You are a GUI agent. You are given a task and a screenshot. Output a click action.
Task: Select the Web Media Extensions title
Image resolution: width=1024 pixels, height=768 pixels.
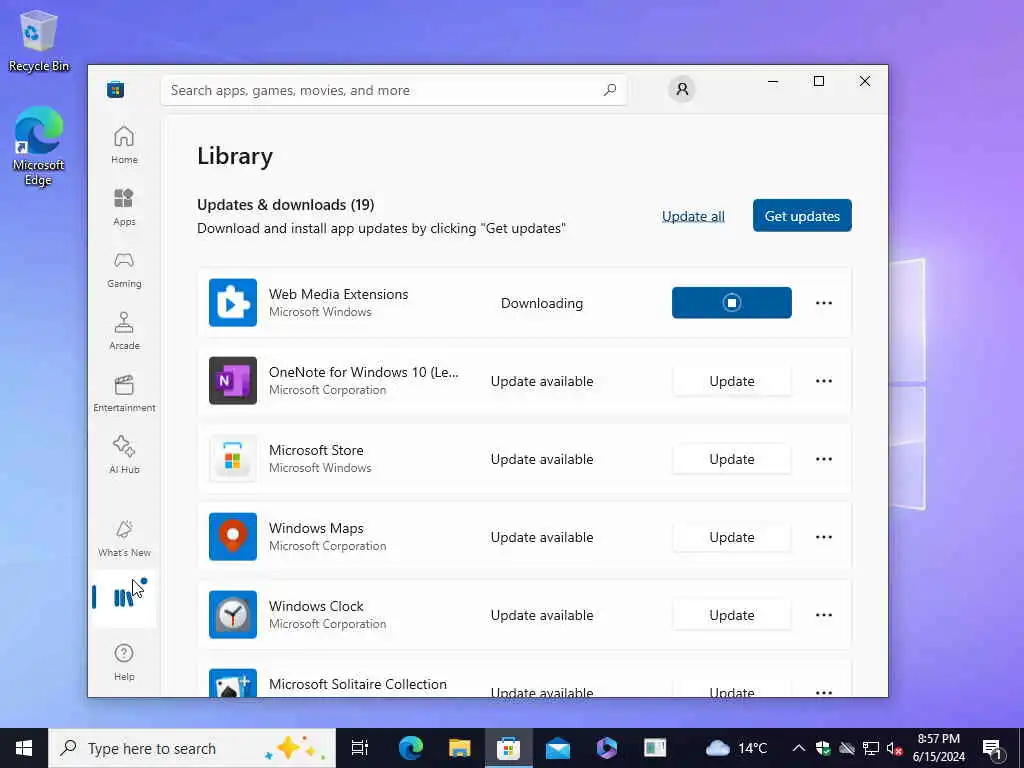point(338,294)
